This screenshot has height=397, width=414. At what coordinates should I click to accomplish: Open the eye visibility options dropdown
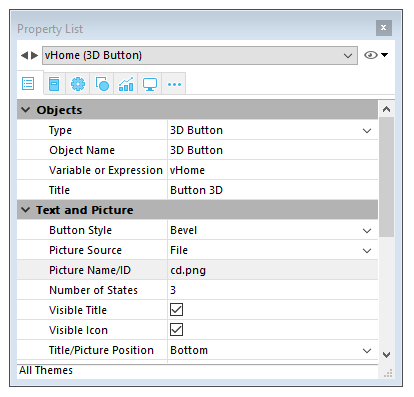[376, 55]
